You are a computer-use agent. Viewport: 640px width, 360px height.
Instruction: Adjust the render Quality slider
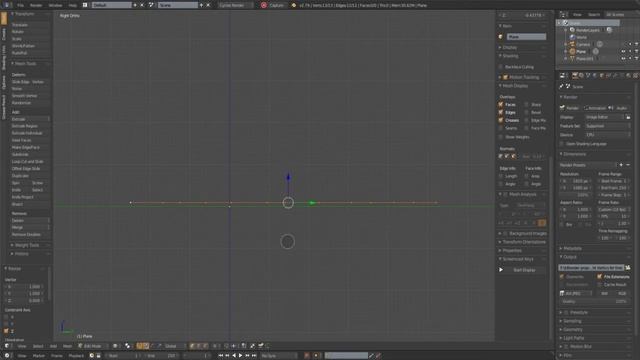[594, 302]
